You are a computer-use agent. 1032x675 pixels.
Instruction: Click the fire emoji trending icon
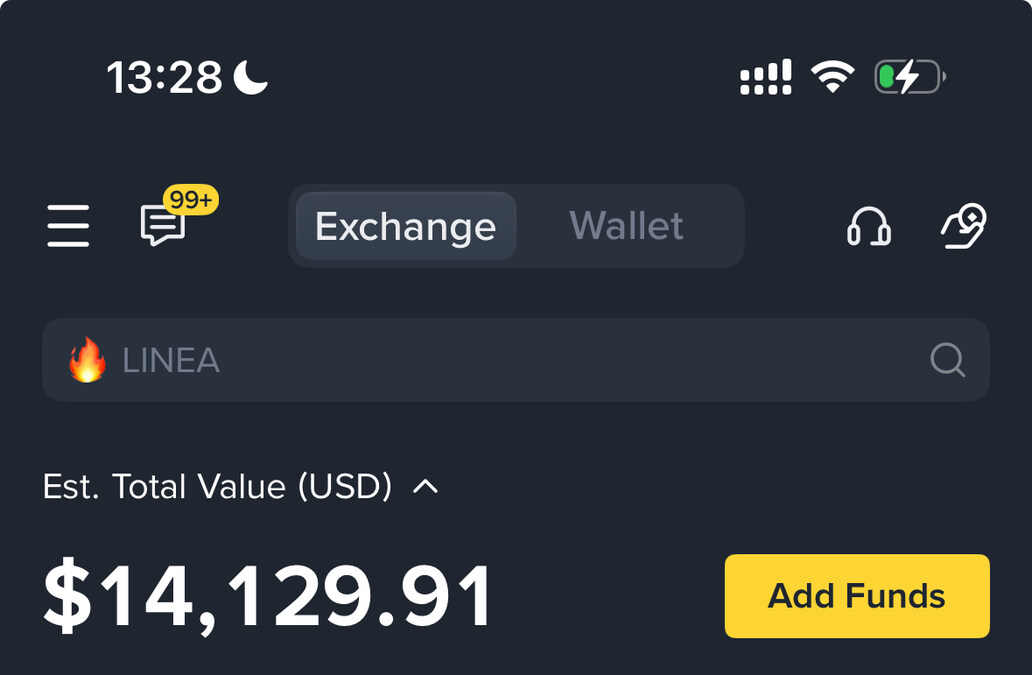(x=87, y=360)
